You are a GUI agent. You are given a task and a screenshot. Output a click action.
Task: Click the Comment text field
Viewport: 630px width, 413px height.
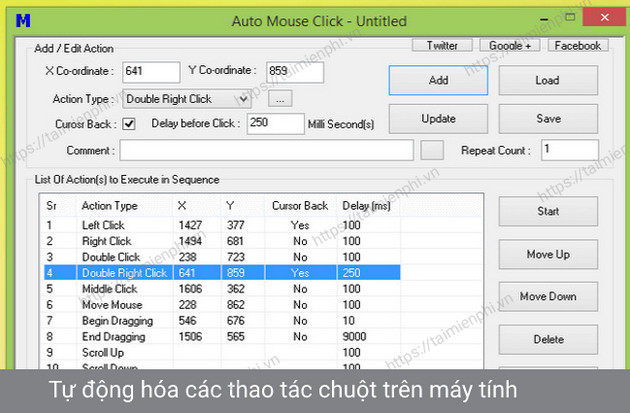pos(266,150)
